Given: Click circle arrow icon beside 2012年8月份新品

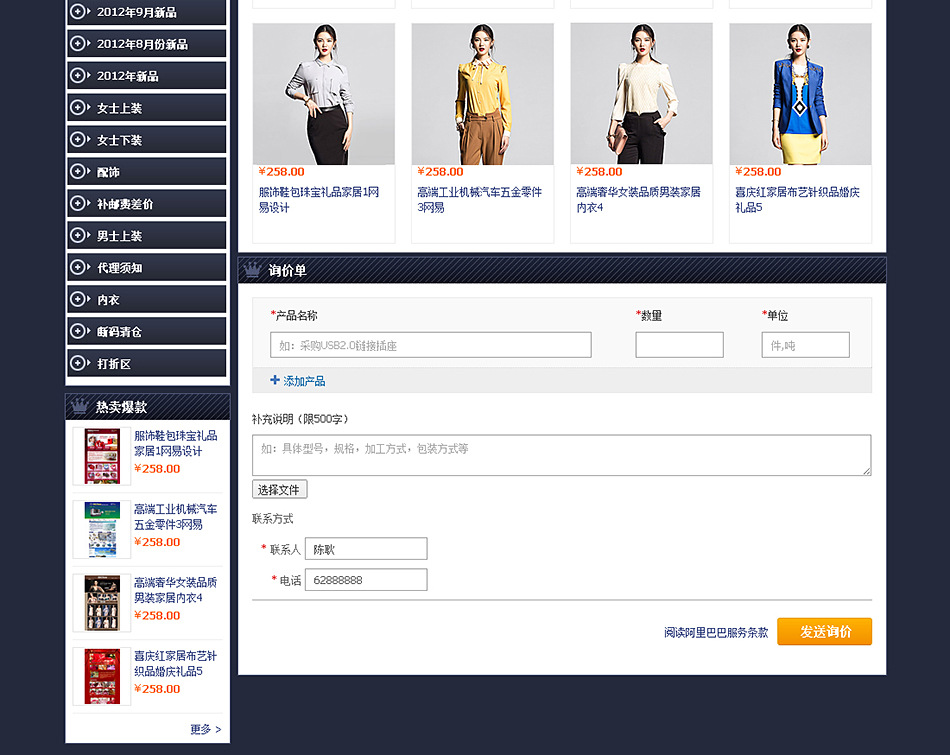Looking at the screenshot, I should 79,44.
